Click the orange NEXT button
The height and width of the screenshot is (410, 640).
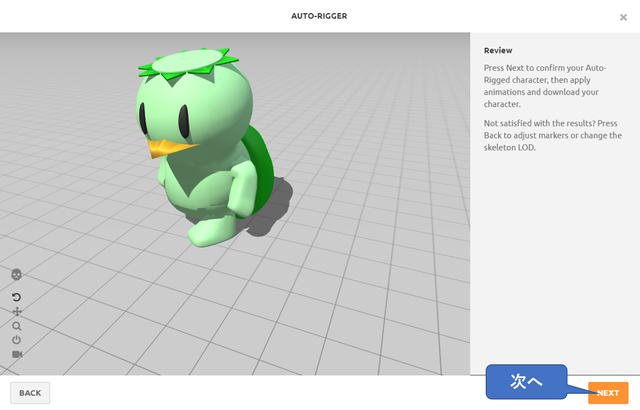coord(608,393)
